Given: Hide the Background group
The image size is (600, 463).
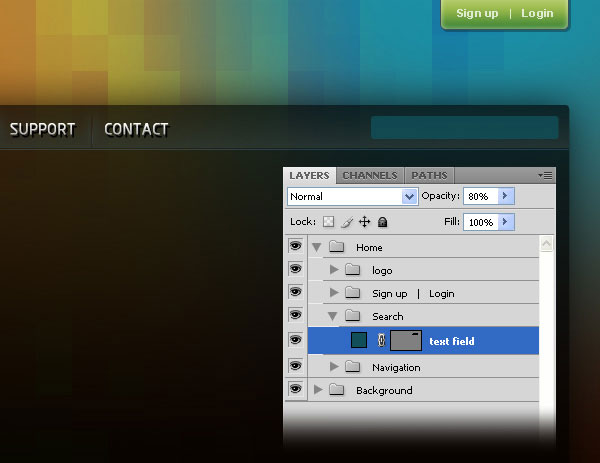Looking at the screenshot, I should point(295,389).
